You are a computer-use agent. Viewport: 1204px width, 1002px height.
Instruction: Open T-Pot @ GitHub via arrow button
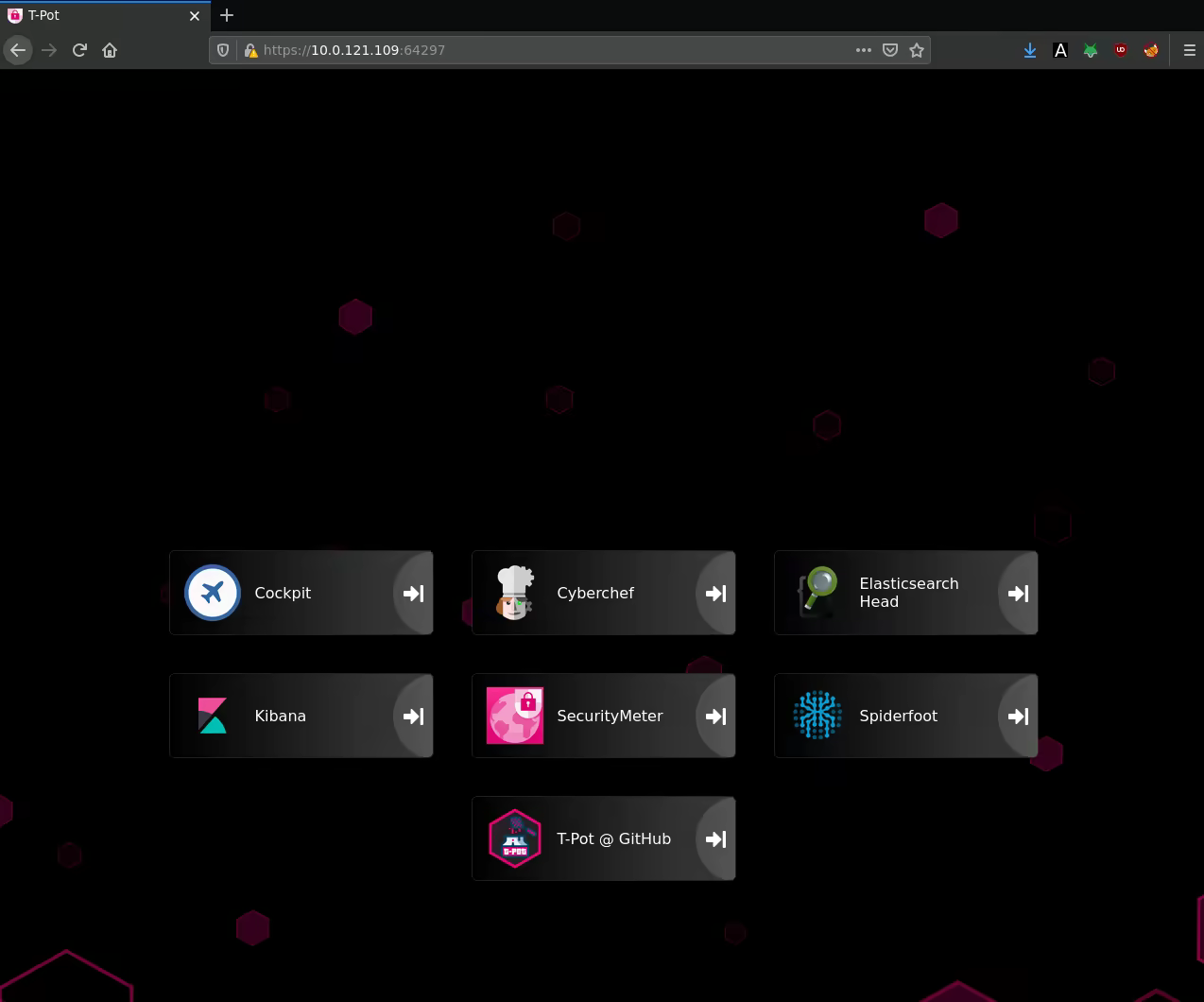click(715, 838)
